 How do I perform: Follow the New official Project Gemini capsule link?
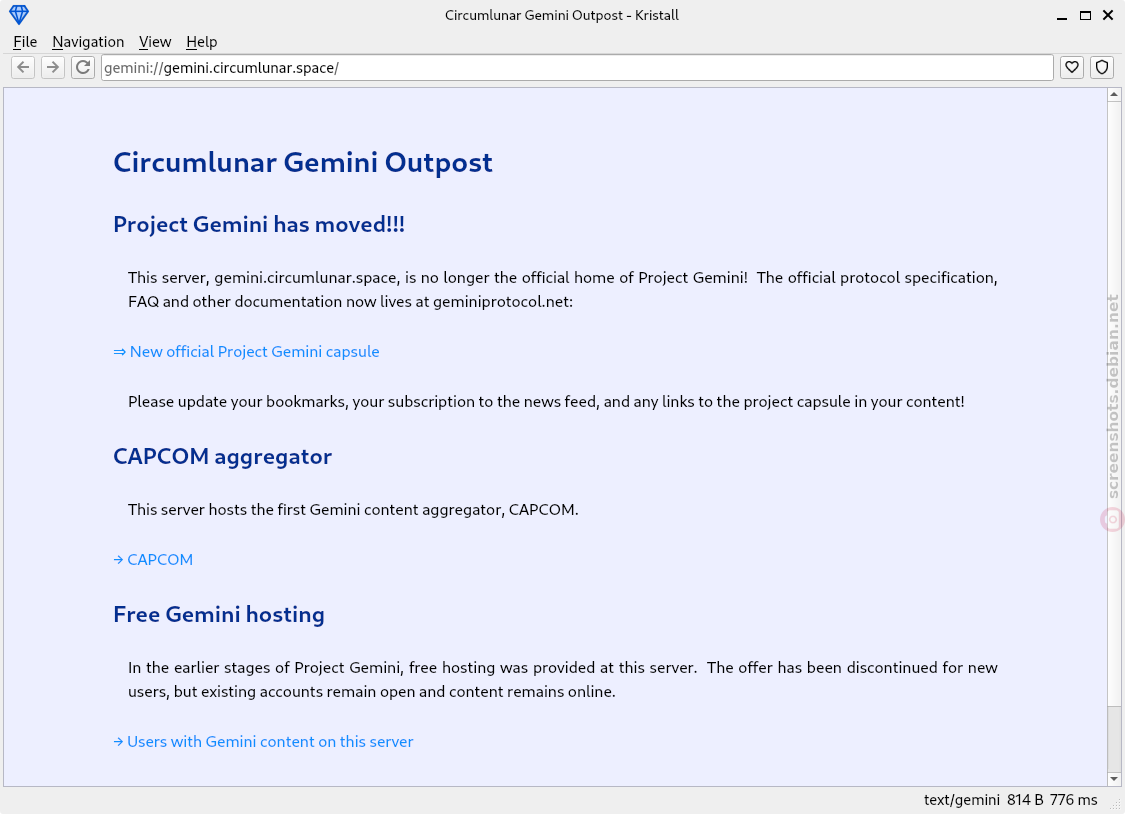coord(246,351)
